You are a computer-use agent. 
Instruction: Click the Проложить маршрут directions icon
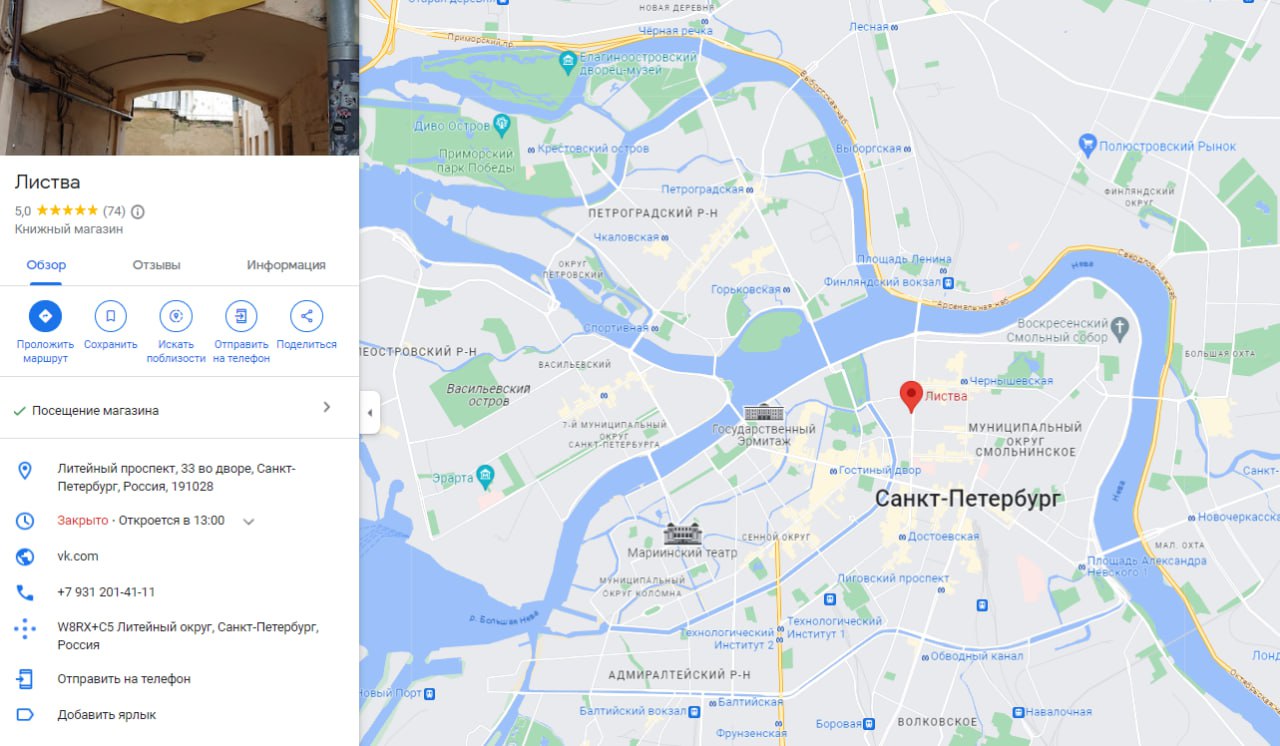click(45, 317)
